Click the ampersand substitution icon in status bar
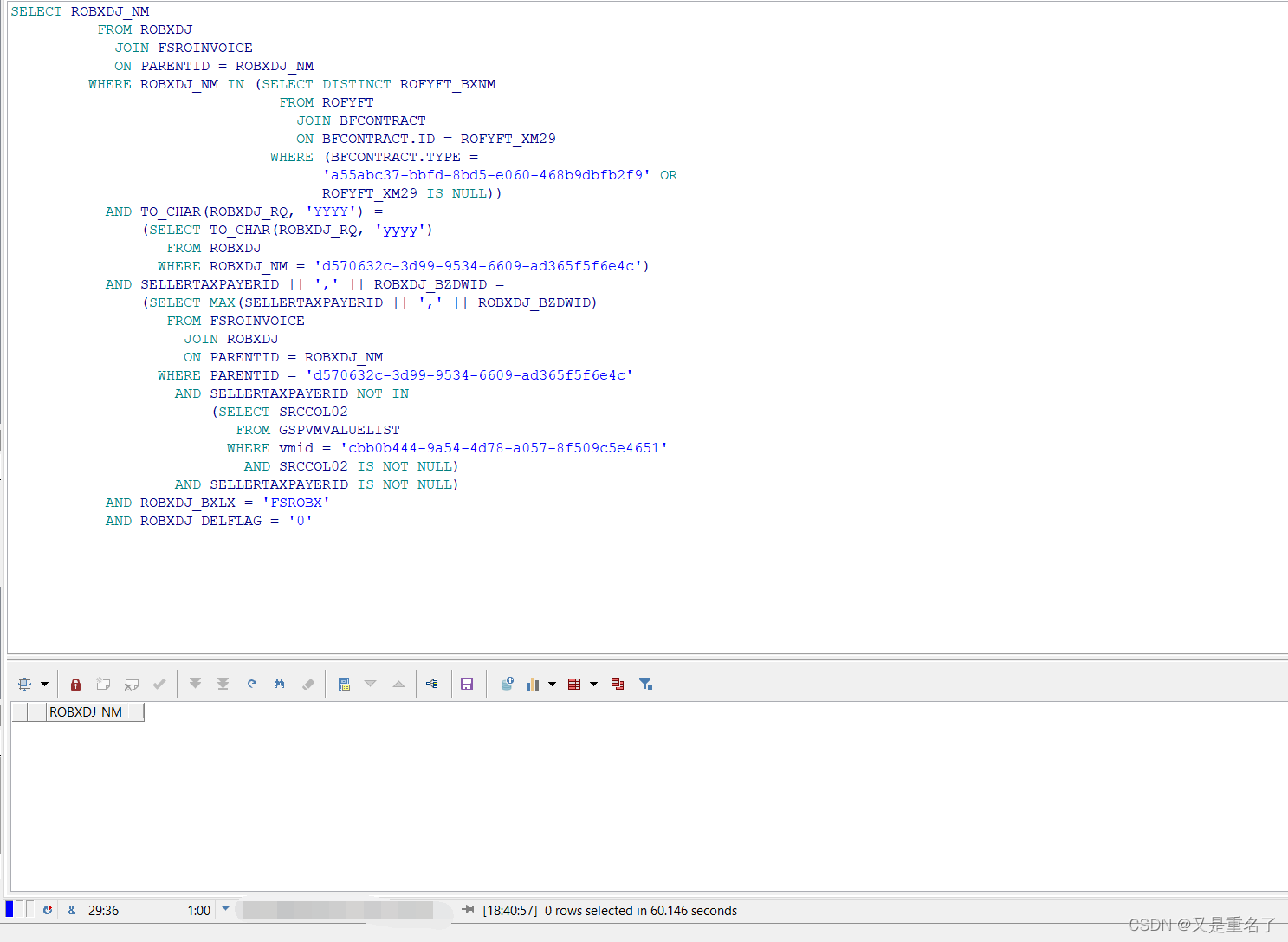 72,910
